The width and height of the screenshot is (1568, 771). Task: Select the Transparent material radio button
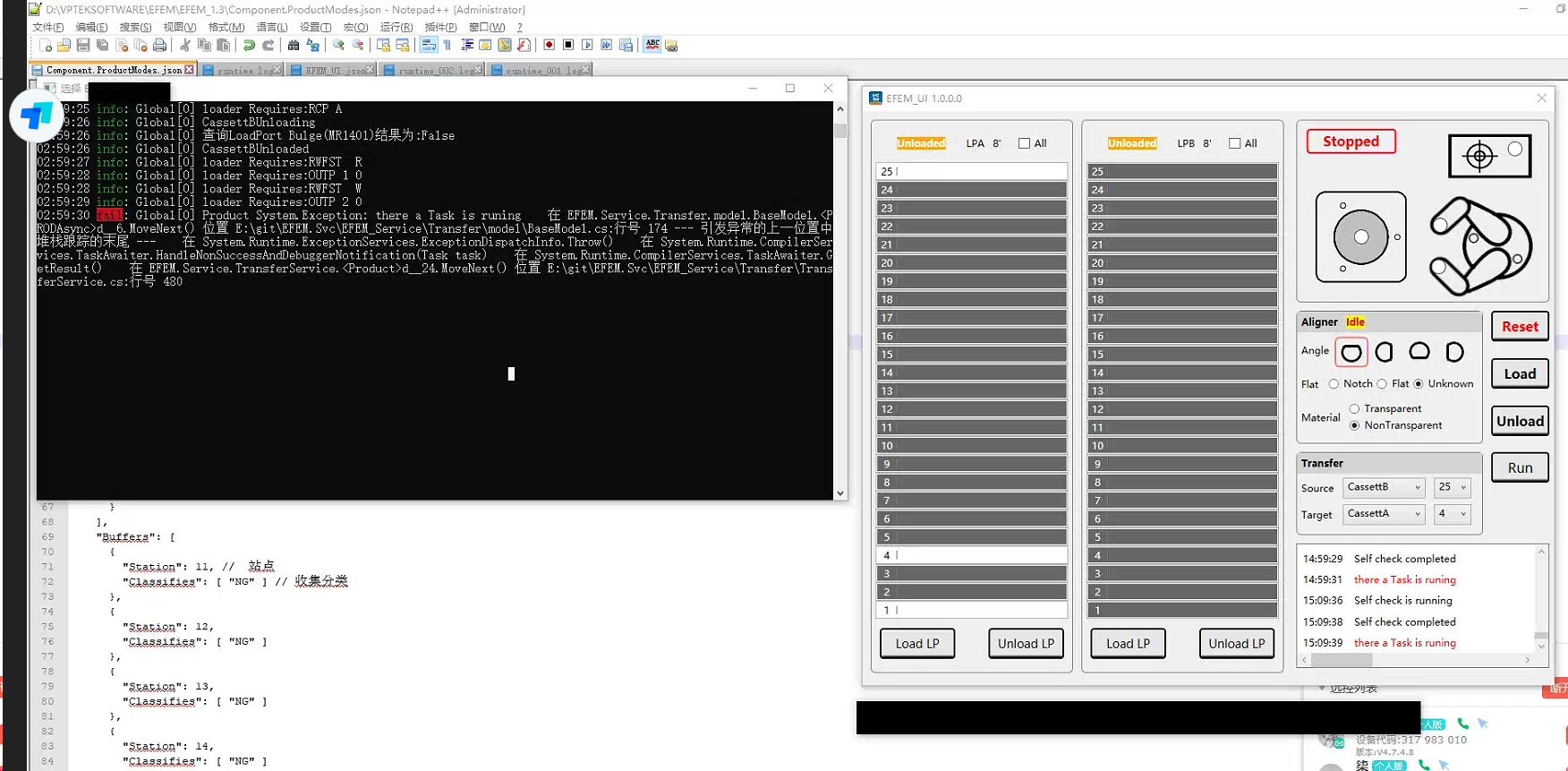click(1354, 408)
